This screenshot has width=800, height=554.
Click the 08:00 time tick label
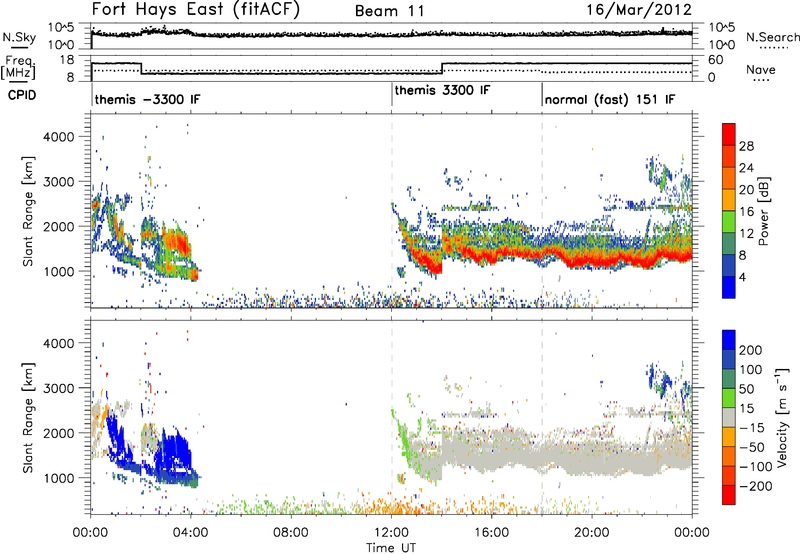coord(291,533)
